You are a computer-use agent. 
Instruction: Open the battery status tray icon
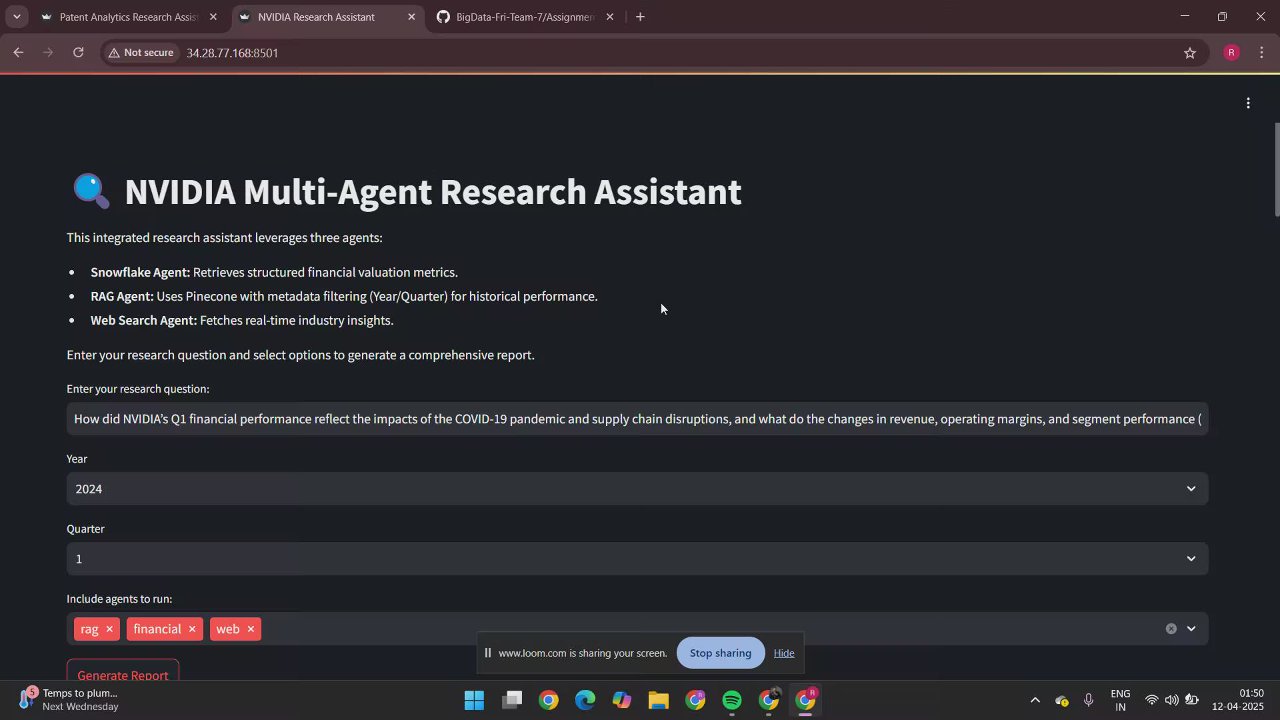1192,700
